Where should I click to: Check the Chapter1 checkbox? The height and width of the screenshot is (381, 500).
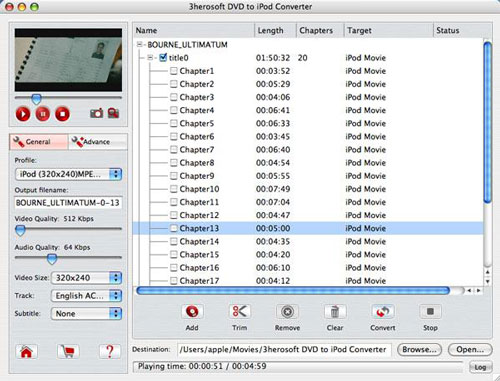174,71
